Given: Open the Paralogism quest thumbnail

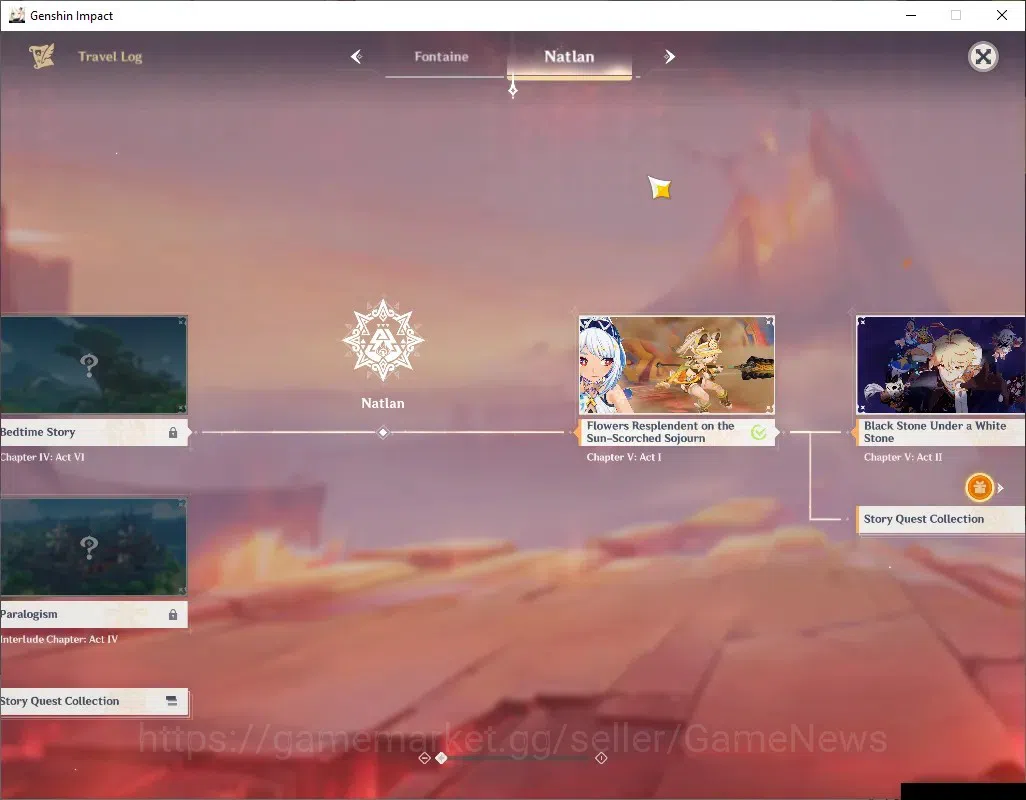Looking at the screenshot, I should click(x=94, y=547).
